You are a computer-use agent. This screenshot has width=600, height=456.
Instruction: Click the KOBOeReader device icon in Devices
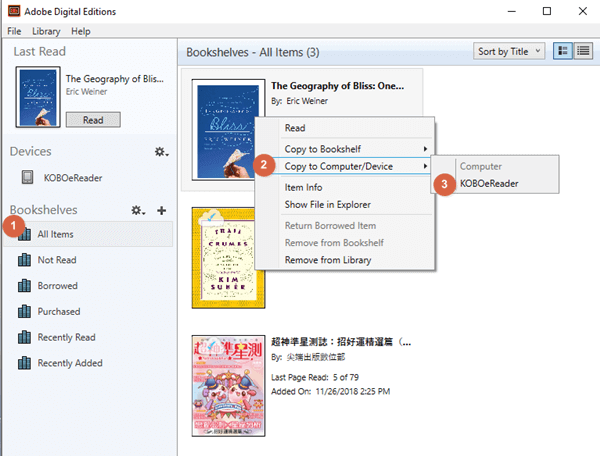tap(27, 177)
